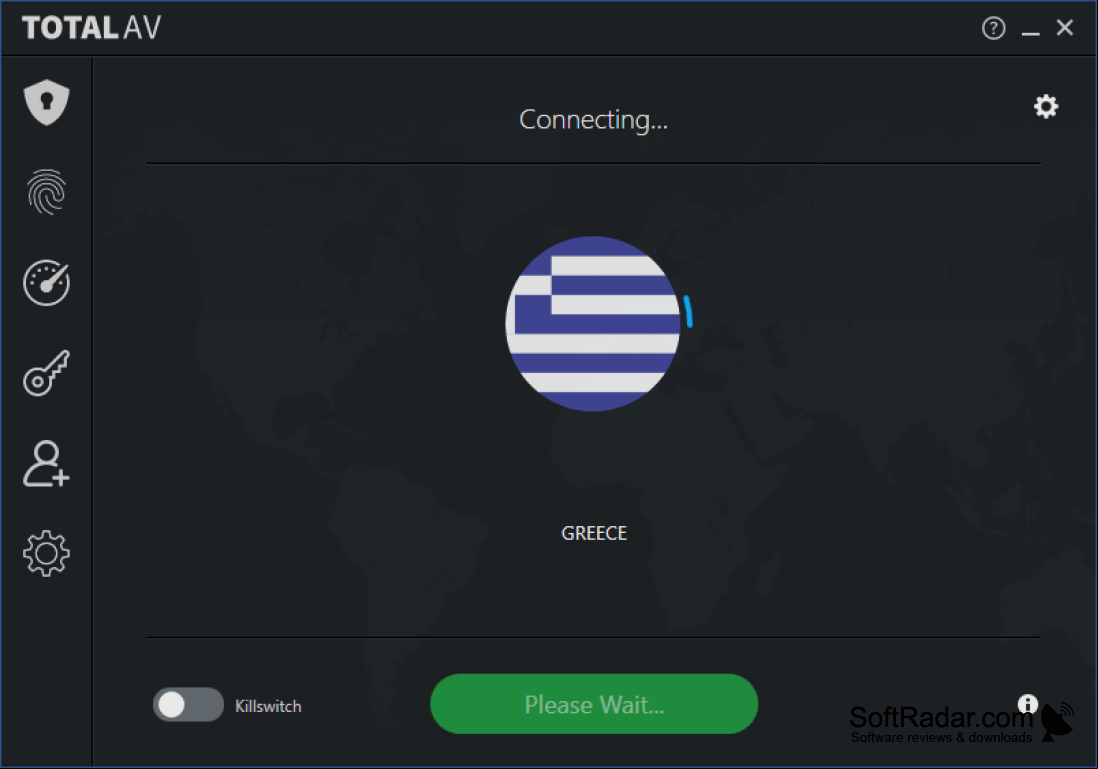The height and width of the screenshot is (769, 1098).
Task: Open the sidebar settings gear
Action: click(x=46, y=553)
